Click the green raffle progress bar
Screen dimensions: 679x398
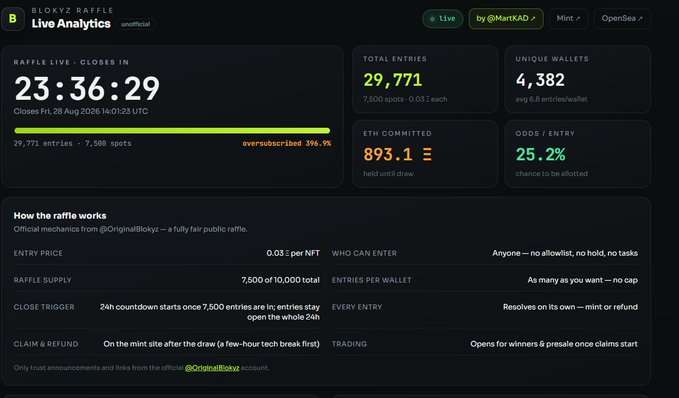click(172, 130)
